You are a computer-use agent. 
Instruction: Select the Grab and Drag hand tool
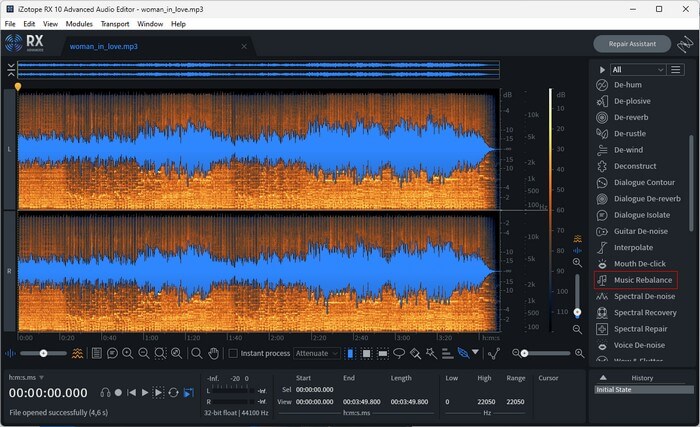(214, 354)
